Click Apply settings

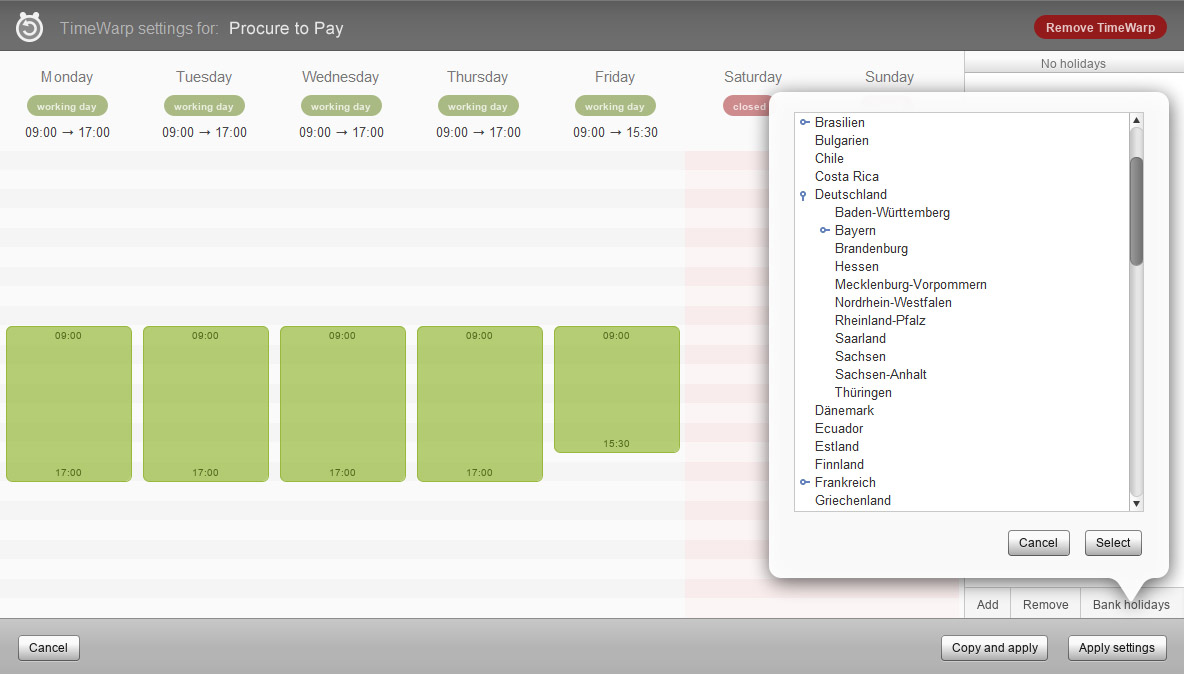[x=1117, y=647]
